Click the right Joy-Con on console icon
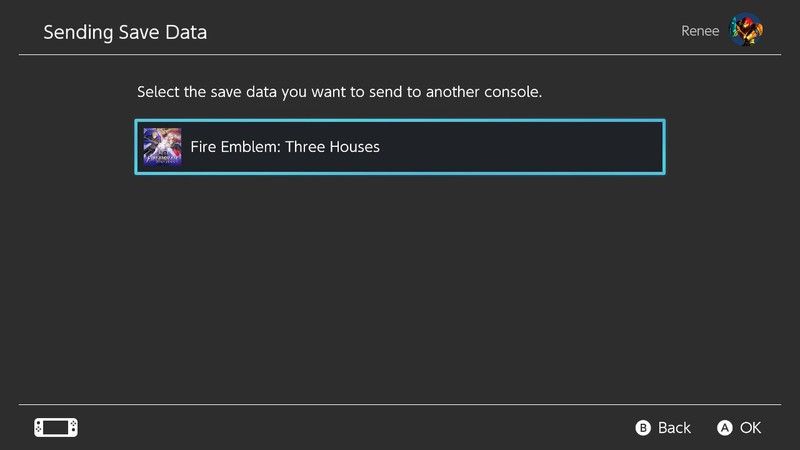Image resolution: width=800 pixels, height=450 pixels. [x=73, y=427]
